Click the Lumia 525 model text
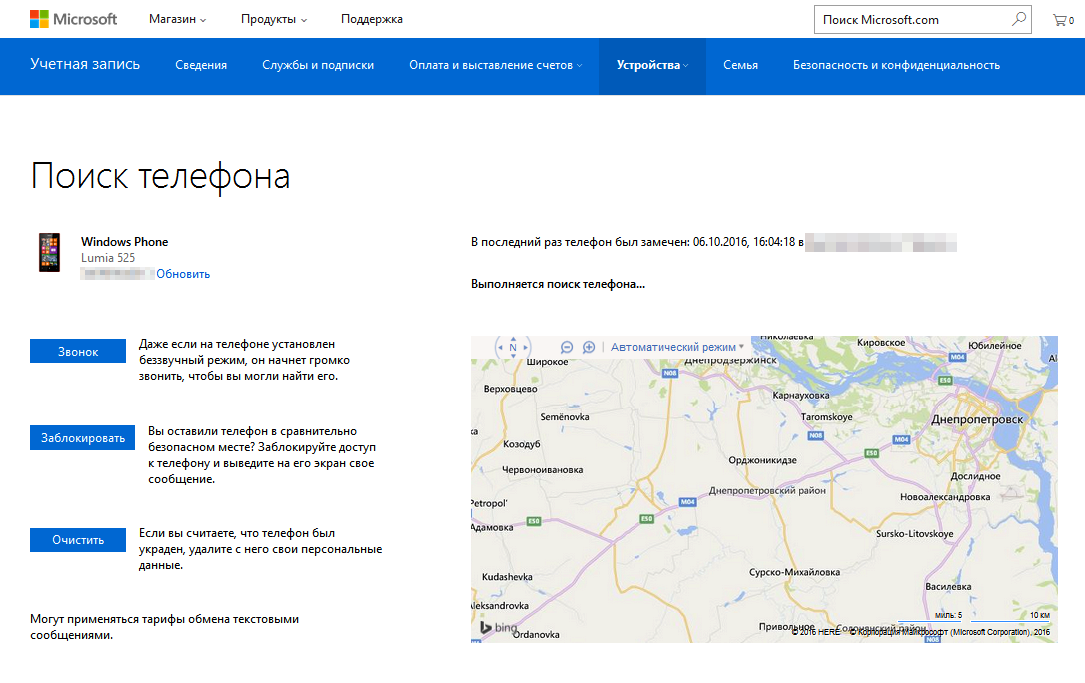1085x683 pixels. pyautogui.click(x=108, y=258)
